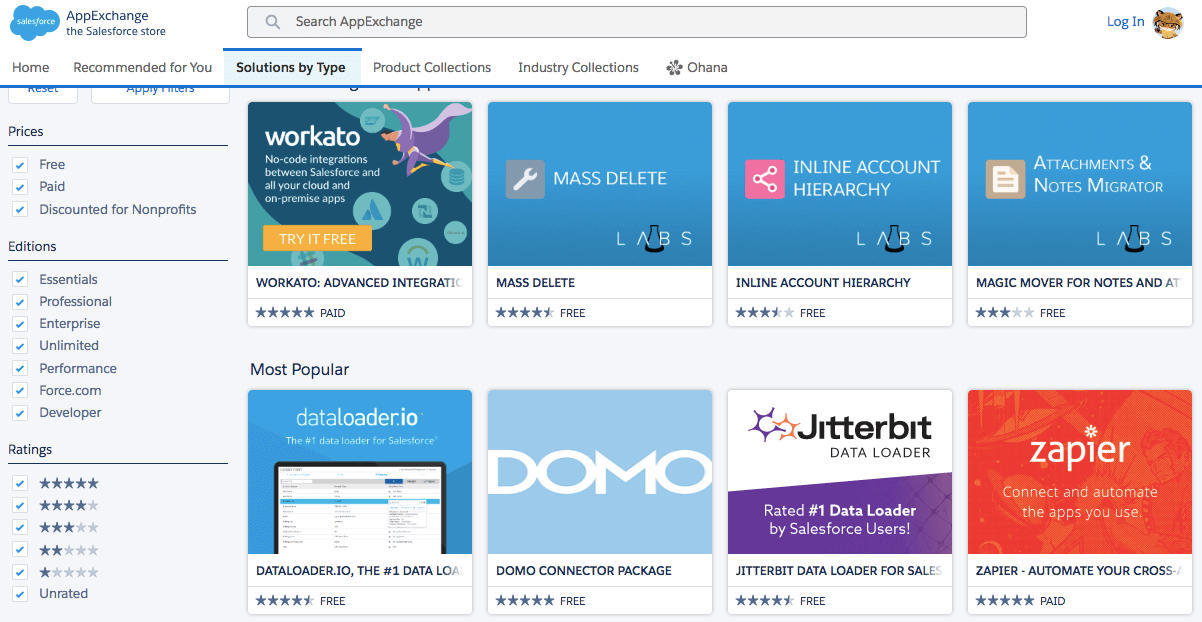
Task: Uncheck the Enterprise edition filter
Action: tap(19, 324)
